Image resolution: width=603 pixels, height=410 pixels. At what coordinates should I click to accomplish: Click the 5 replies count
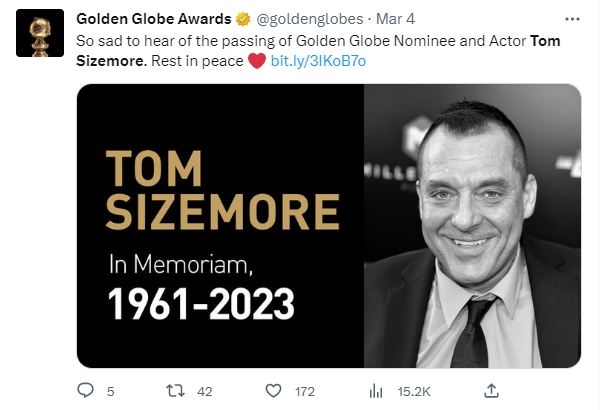point(110,390)
